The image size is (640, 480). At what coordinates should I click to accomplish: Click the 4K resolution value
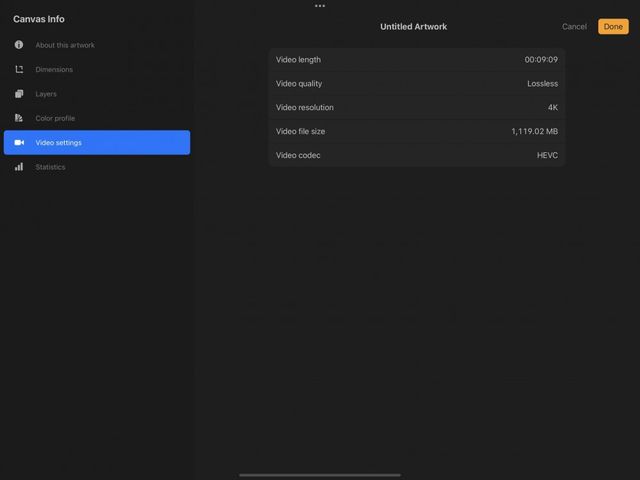553,107
